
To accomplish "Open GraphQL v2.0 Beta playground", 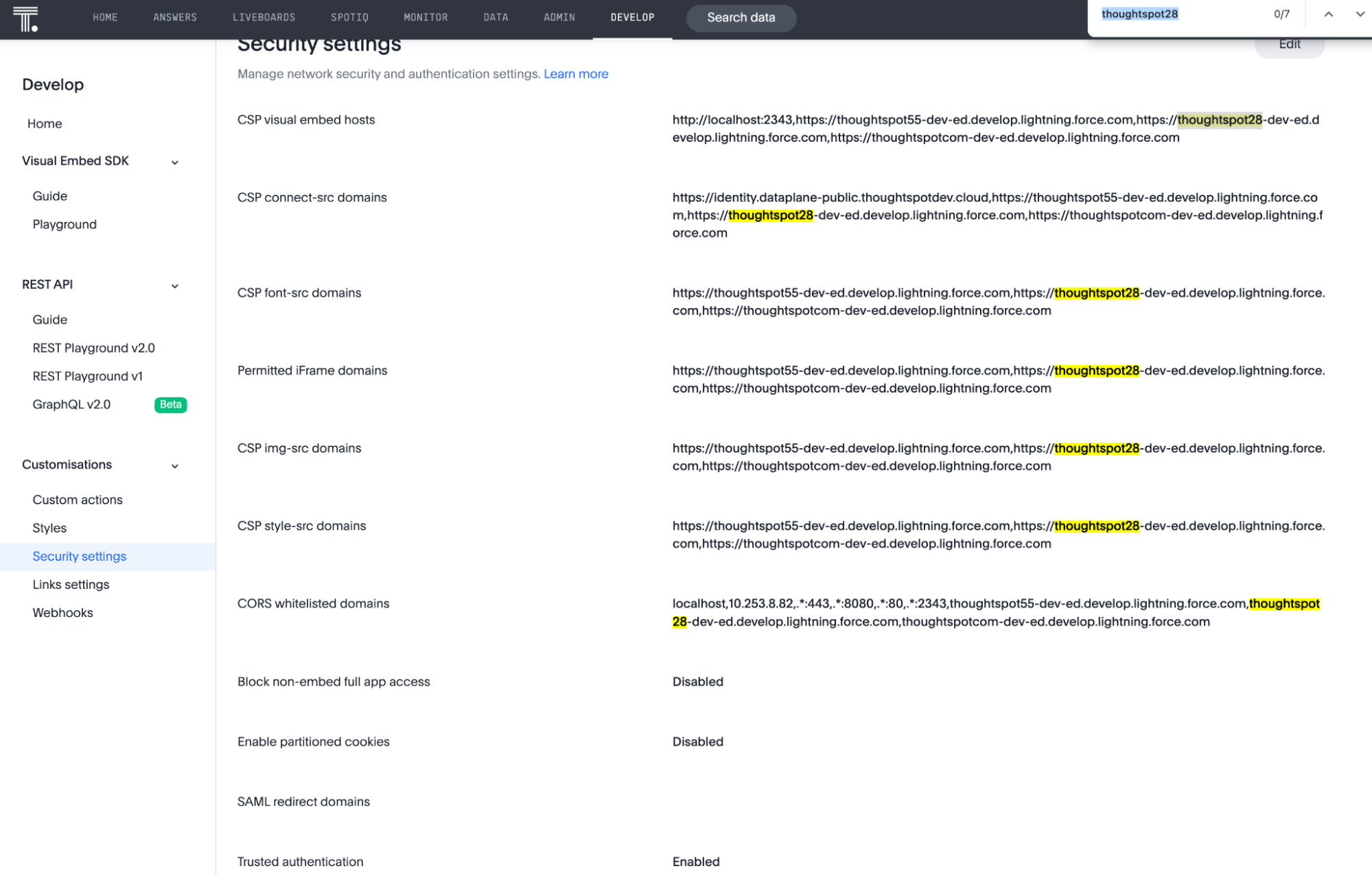I will click(x=71, y=404).
